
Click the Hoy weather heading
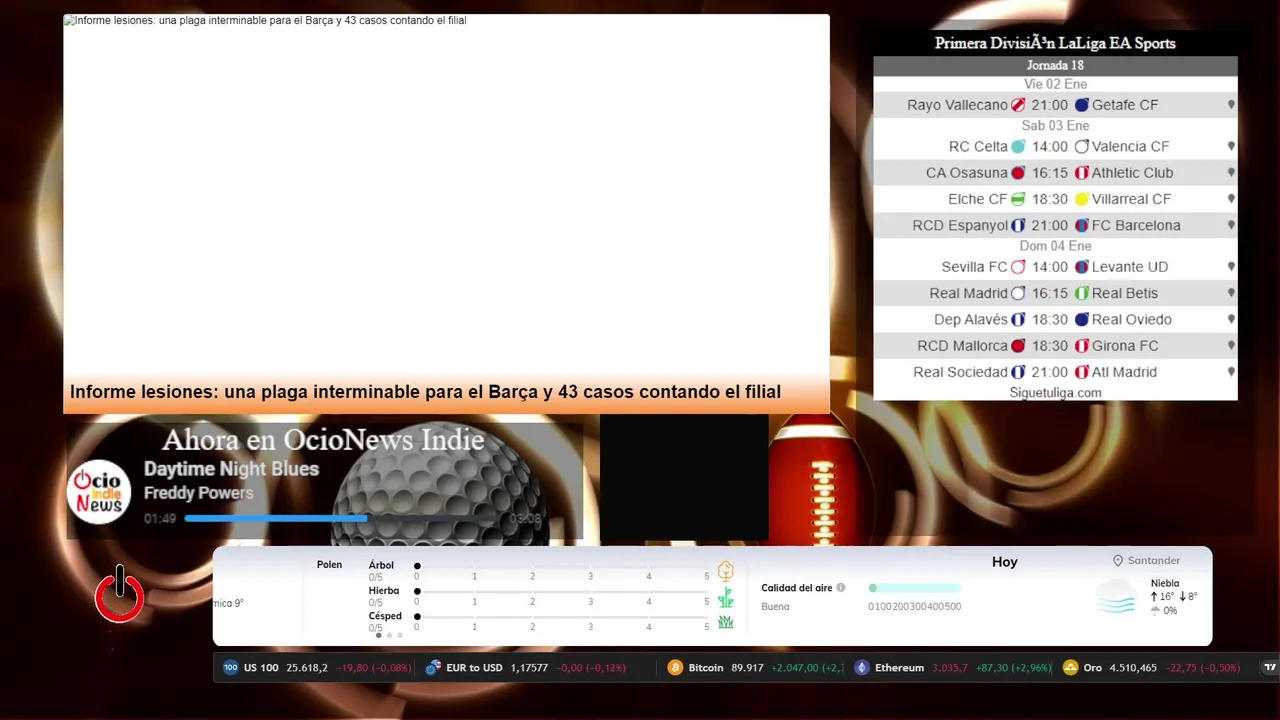point(1005,562)
